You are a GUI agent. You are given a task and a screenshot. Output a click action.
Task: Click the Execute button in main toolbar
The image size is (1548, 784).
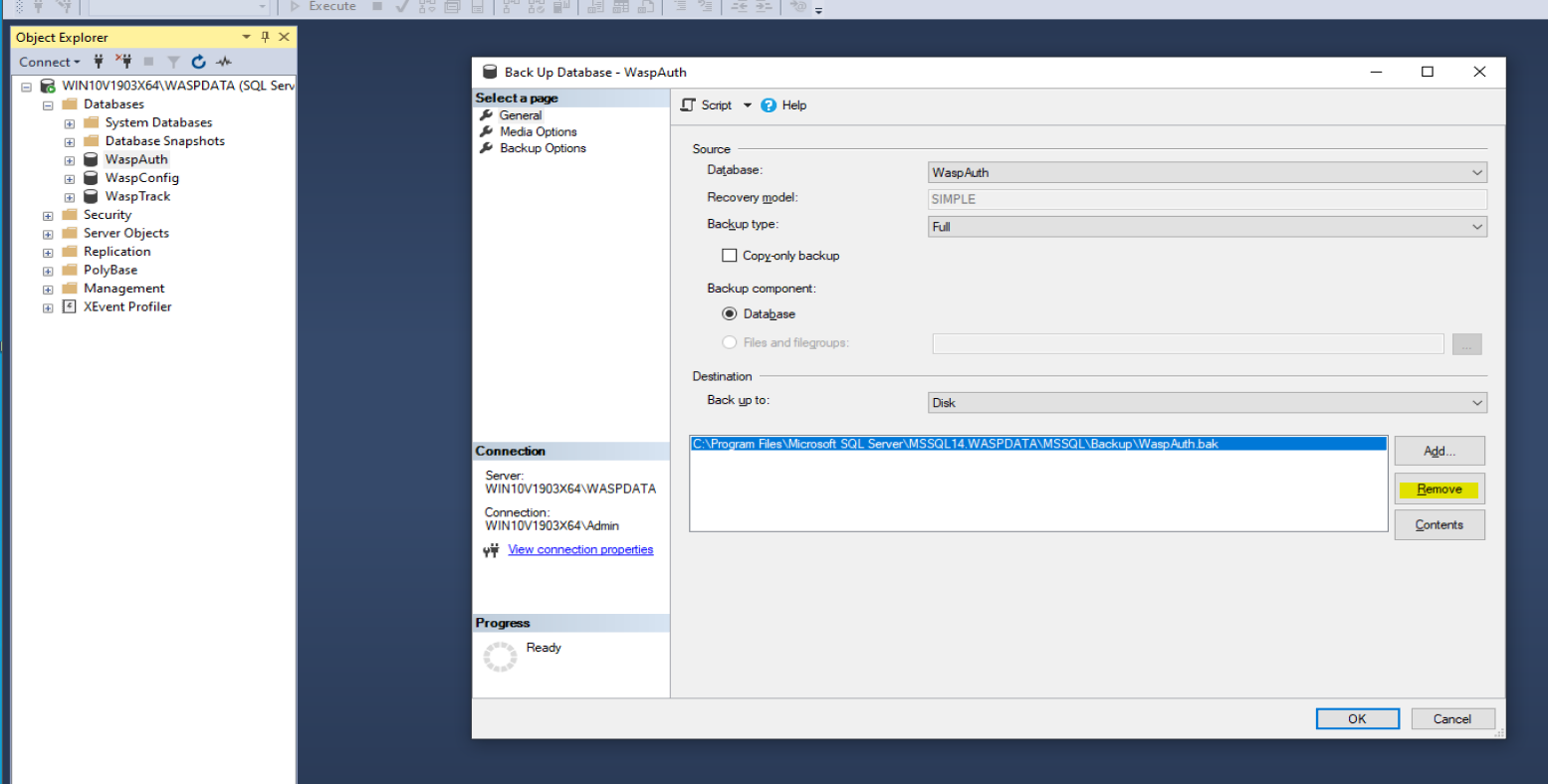323,6
